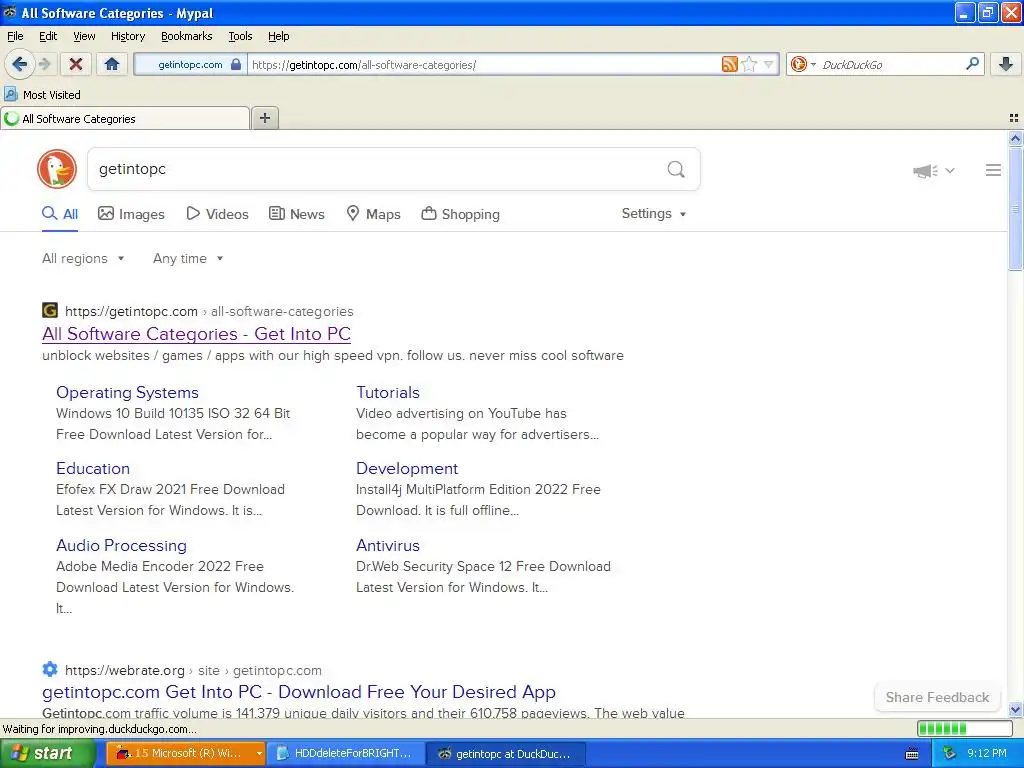The image size is (1024, 768).
Task: Click the DuckDuckGo duck logo
Action: coord(57,169)
